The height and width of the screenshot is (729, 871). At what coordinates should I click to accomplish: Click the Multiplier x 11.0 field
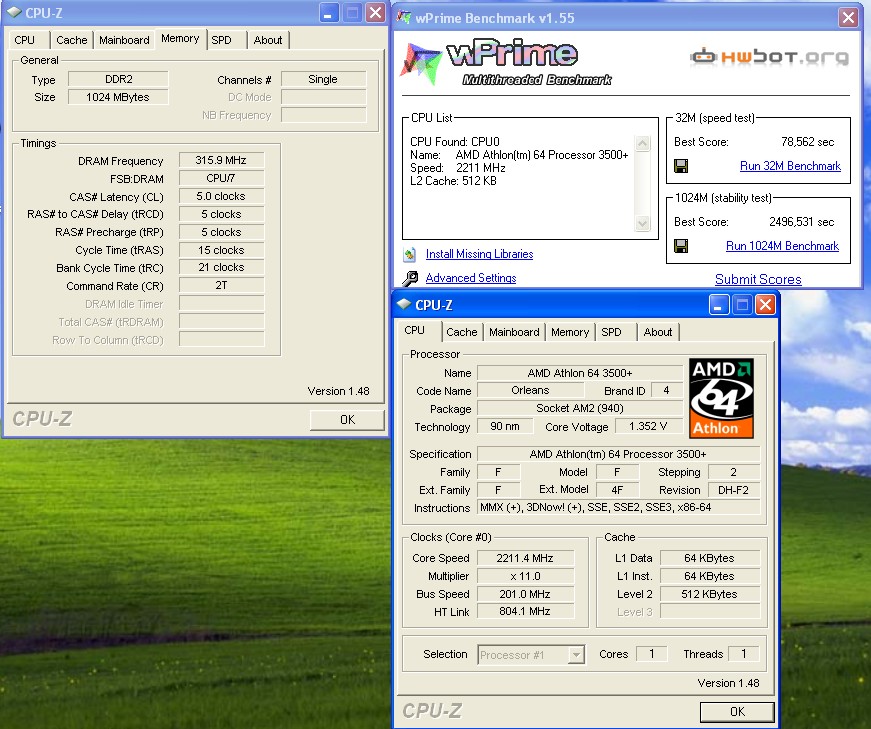point(525,576)
